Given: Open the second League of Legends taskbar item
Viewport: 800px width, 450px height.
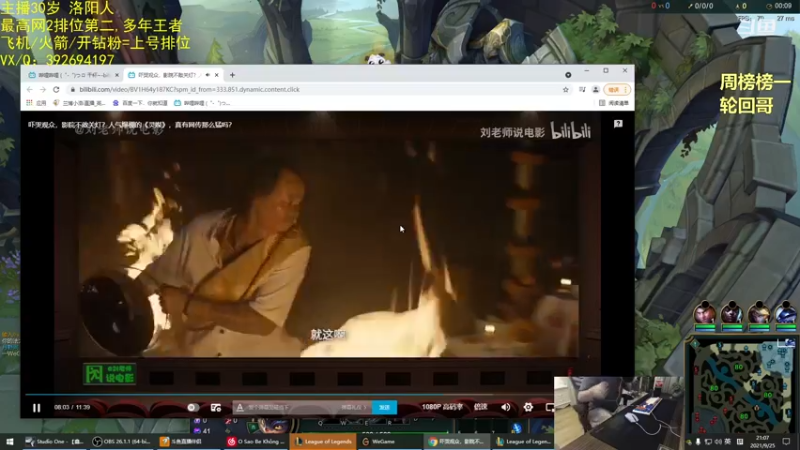Looking at the screenshot, I should tap(523, 441).
